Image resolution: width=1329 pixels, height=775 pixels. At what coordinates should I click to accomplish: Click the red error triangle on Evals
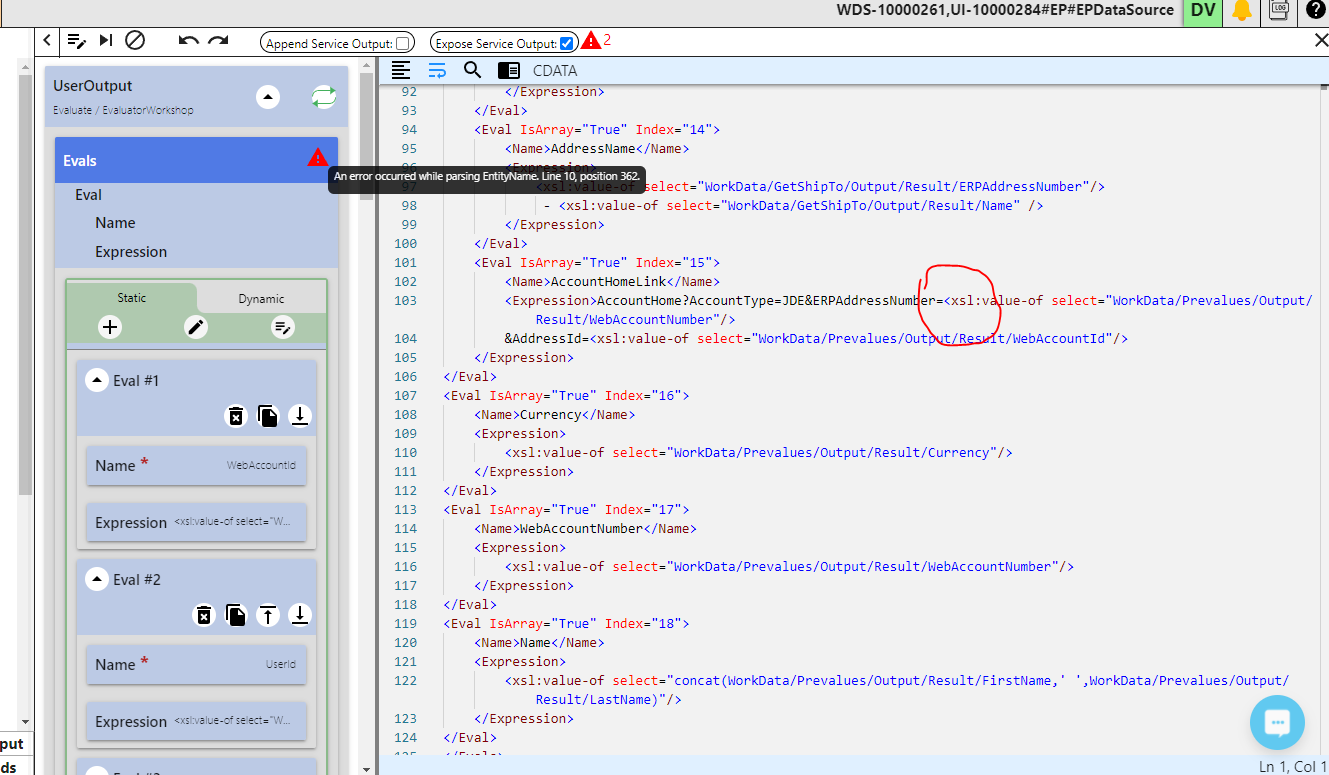pos(318,157)
